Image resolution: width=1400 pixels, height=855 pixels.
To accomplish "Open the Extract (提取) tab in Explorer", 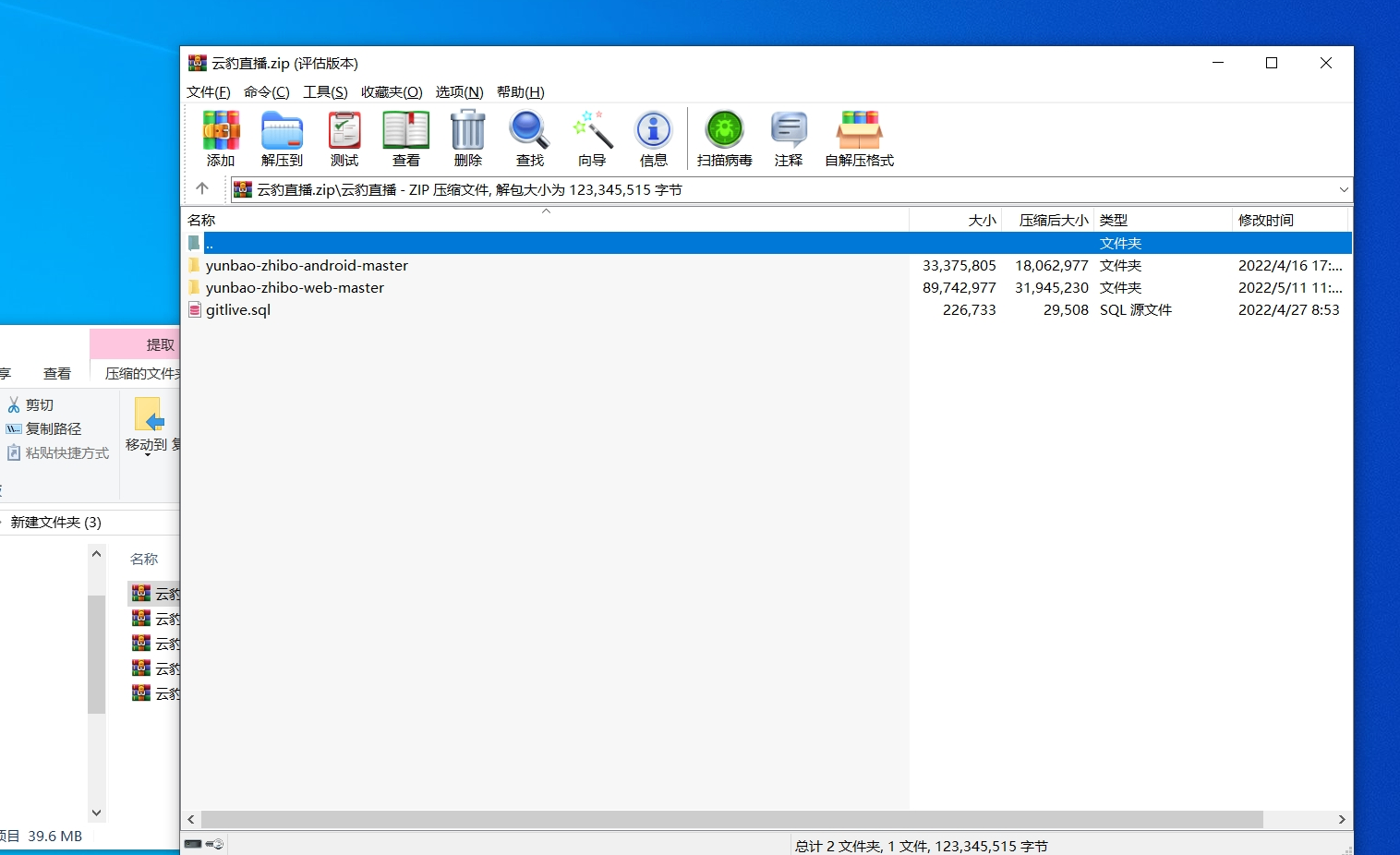I will (136, 344).
